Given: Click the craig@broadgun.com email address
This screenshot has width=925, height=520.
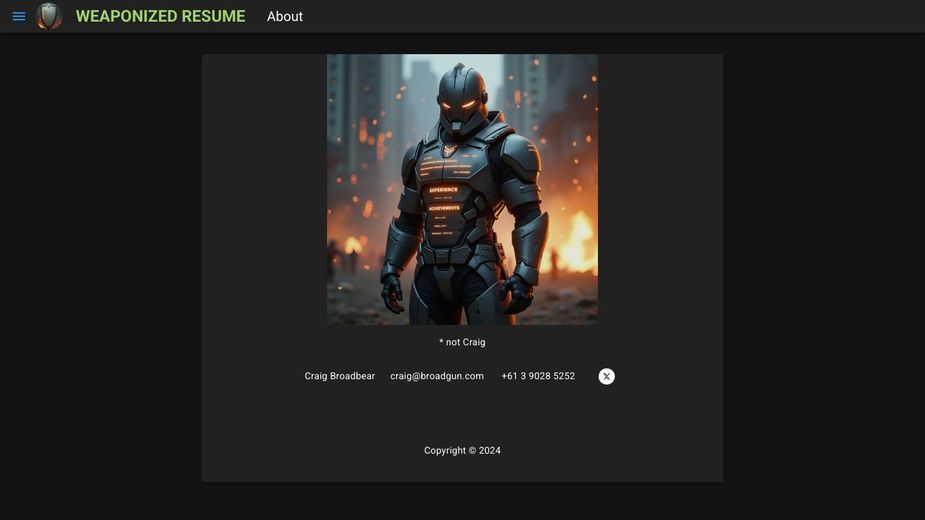Looking at the screenshot, I should point(437,376).
